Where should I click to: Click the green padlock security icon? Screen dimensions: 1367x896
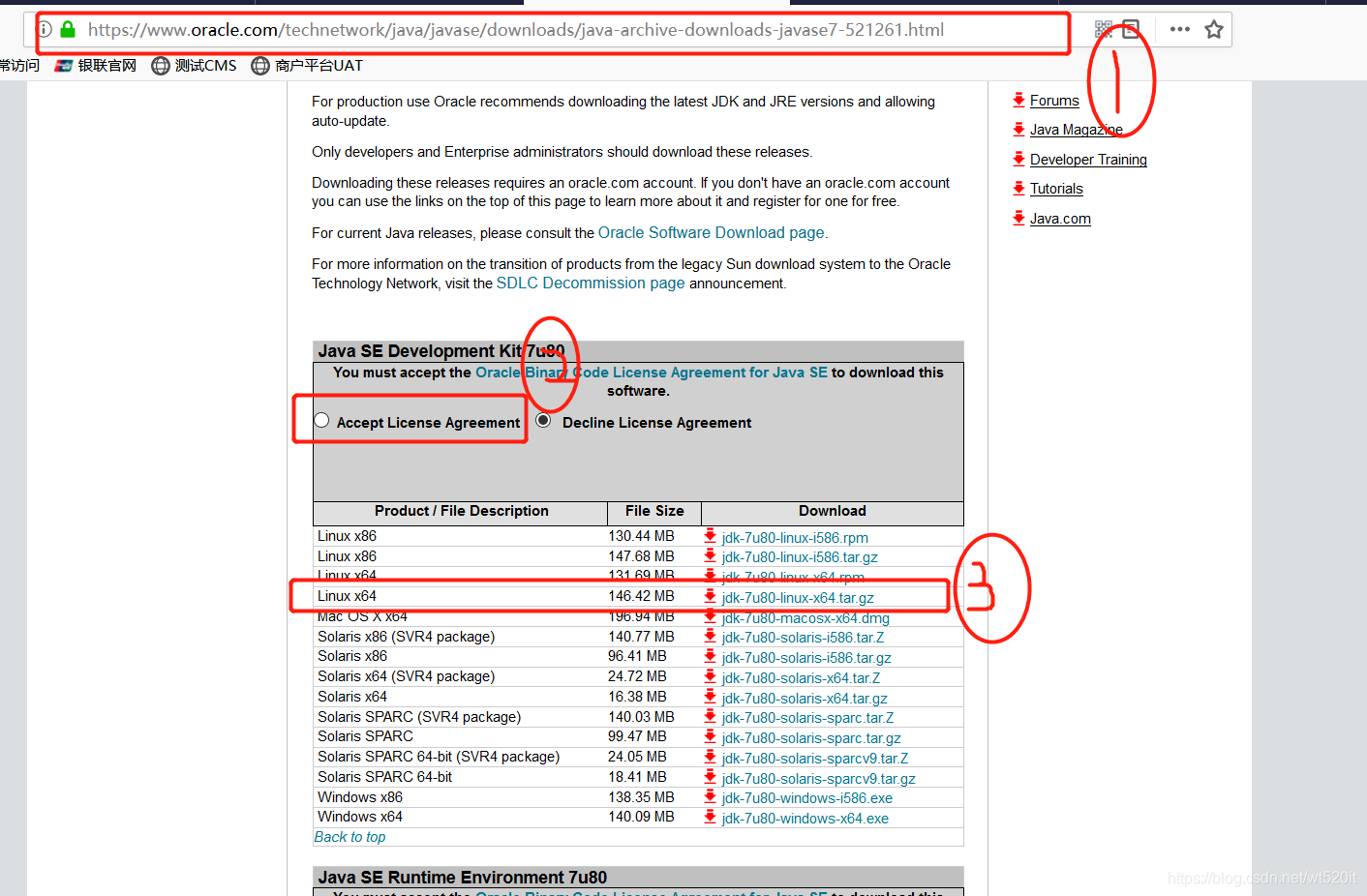tap(68, 29)
